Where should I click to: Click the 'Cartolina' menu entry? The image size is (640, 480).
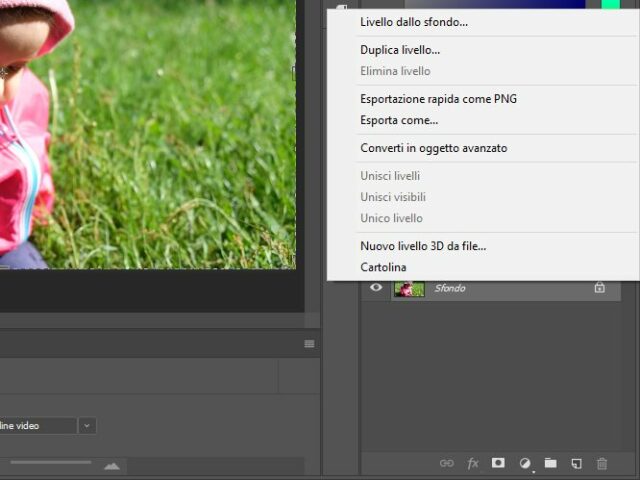pos(383,267)
